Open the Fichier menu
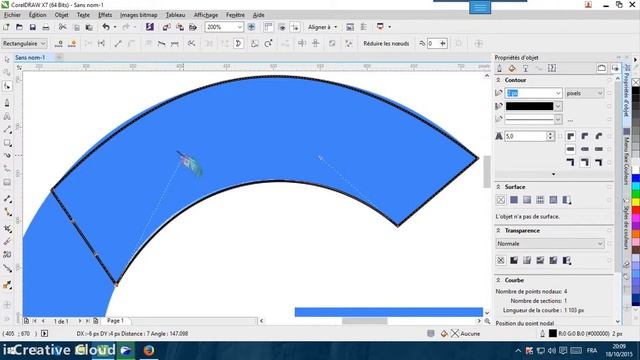The width and height of the screenshot is (640, 360). coord(12,15)
